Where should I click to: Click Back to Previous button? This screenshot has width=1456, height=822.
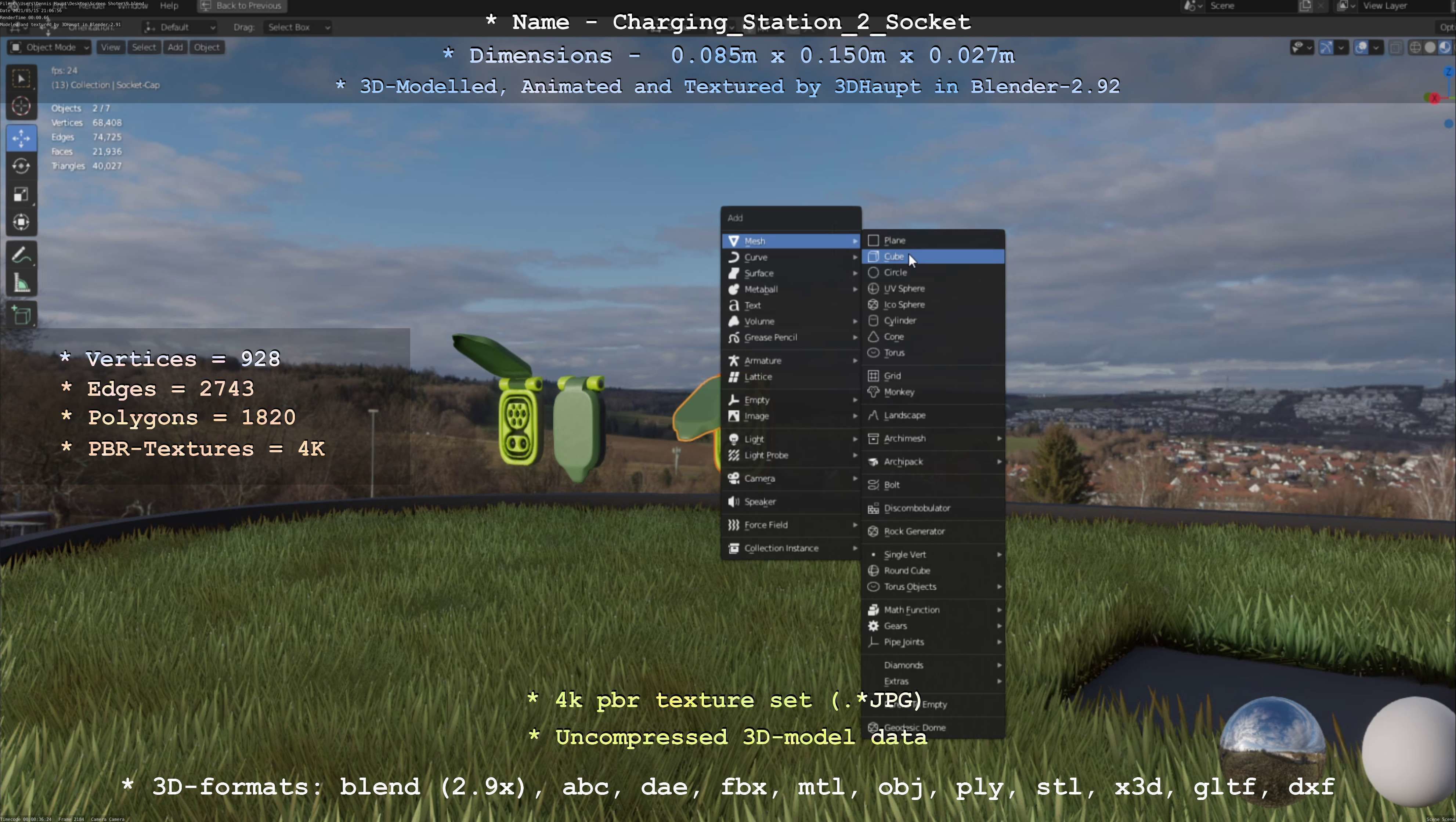241,6
